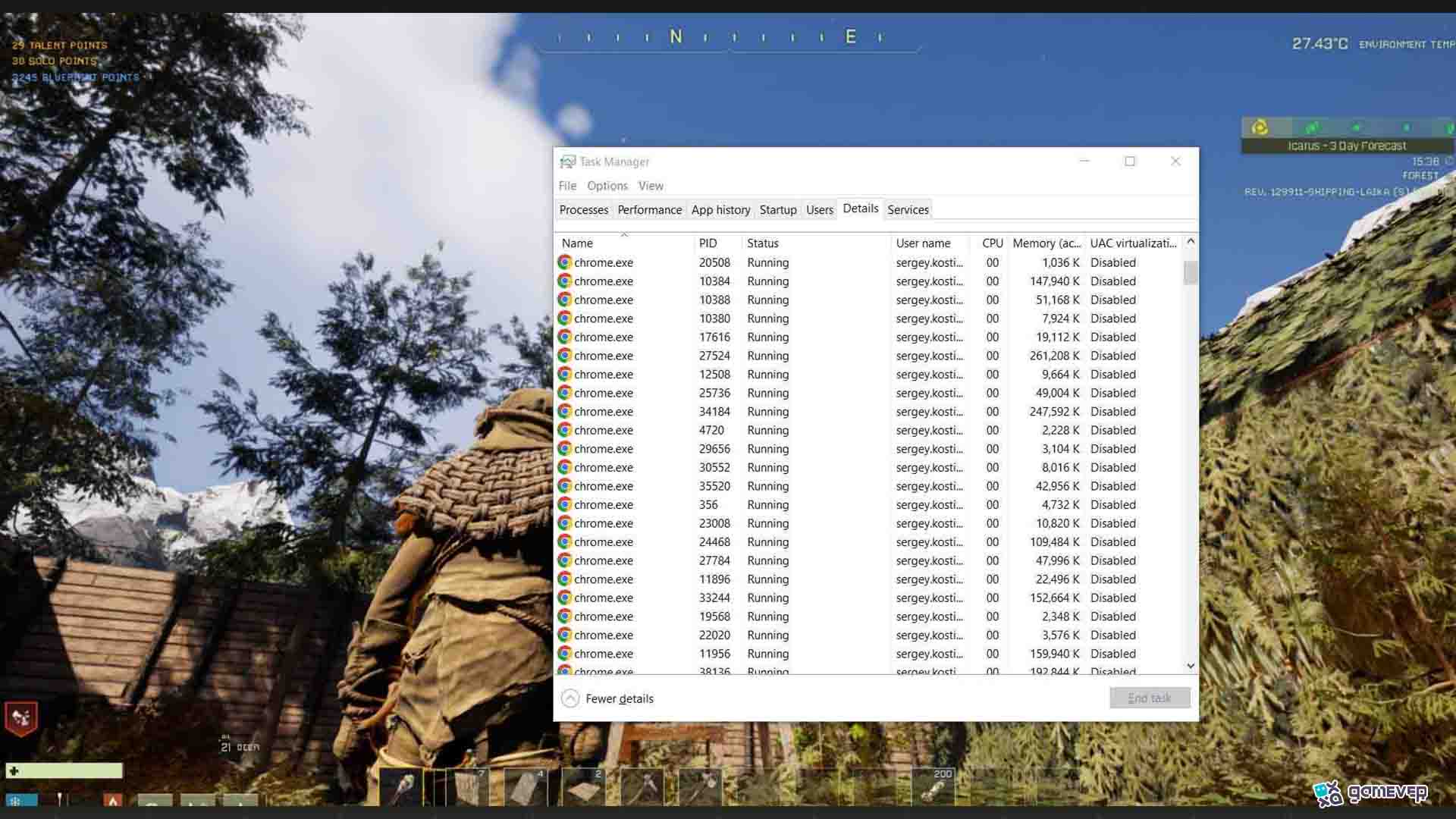Click the hotbar slot showing 200
Screen dimensions: 1456x819
click(933, 786)
